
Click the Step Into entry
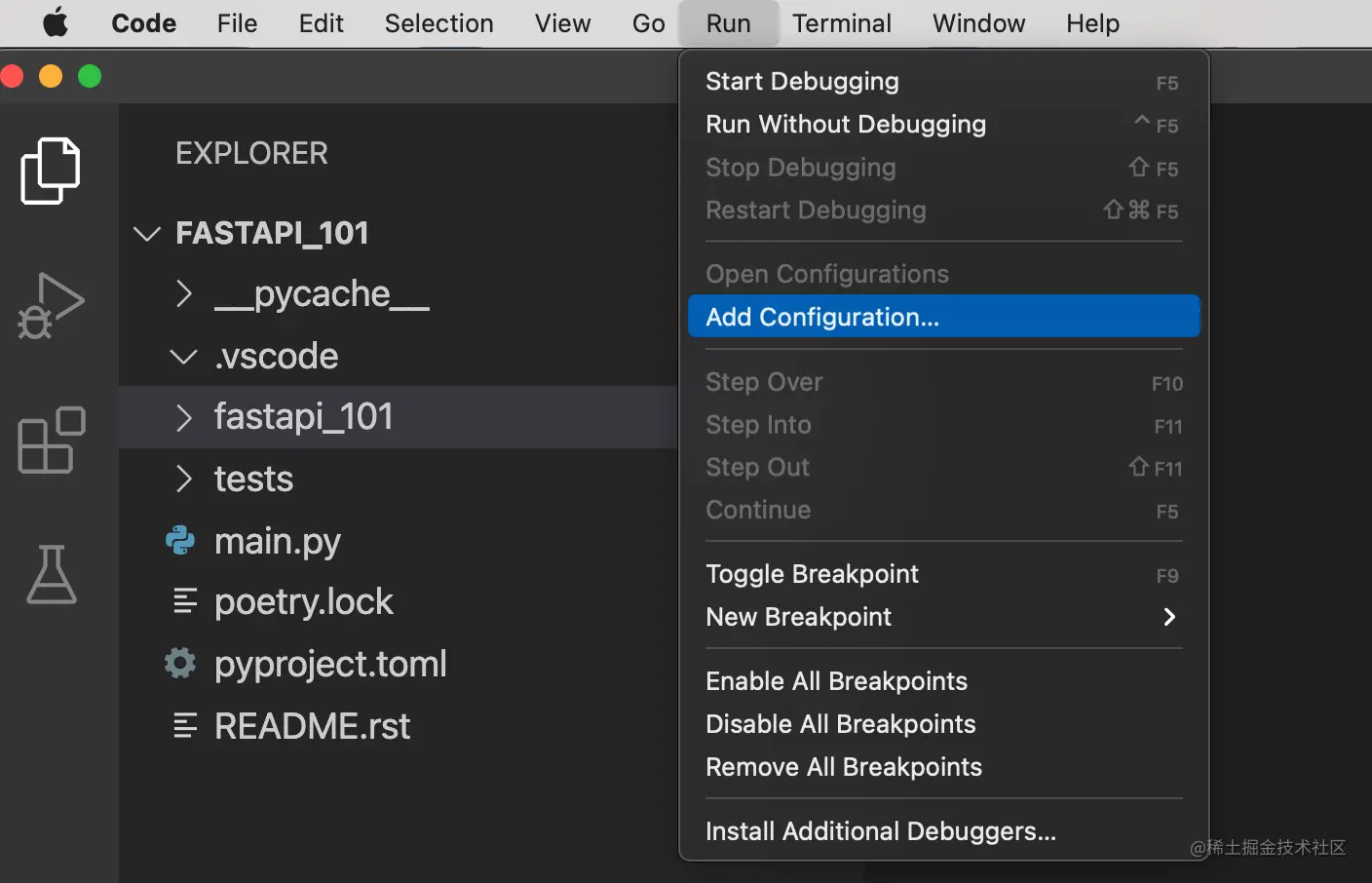[943, 425]
